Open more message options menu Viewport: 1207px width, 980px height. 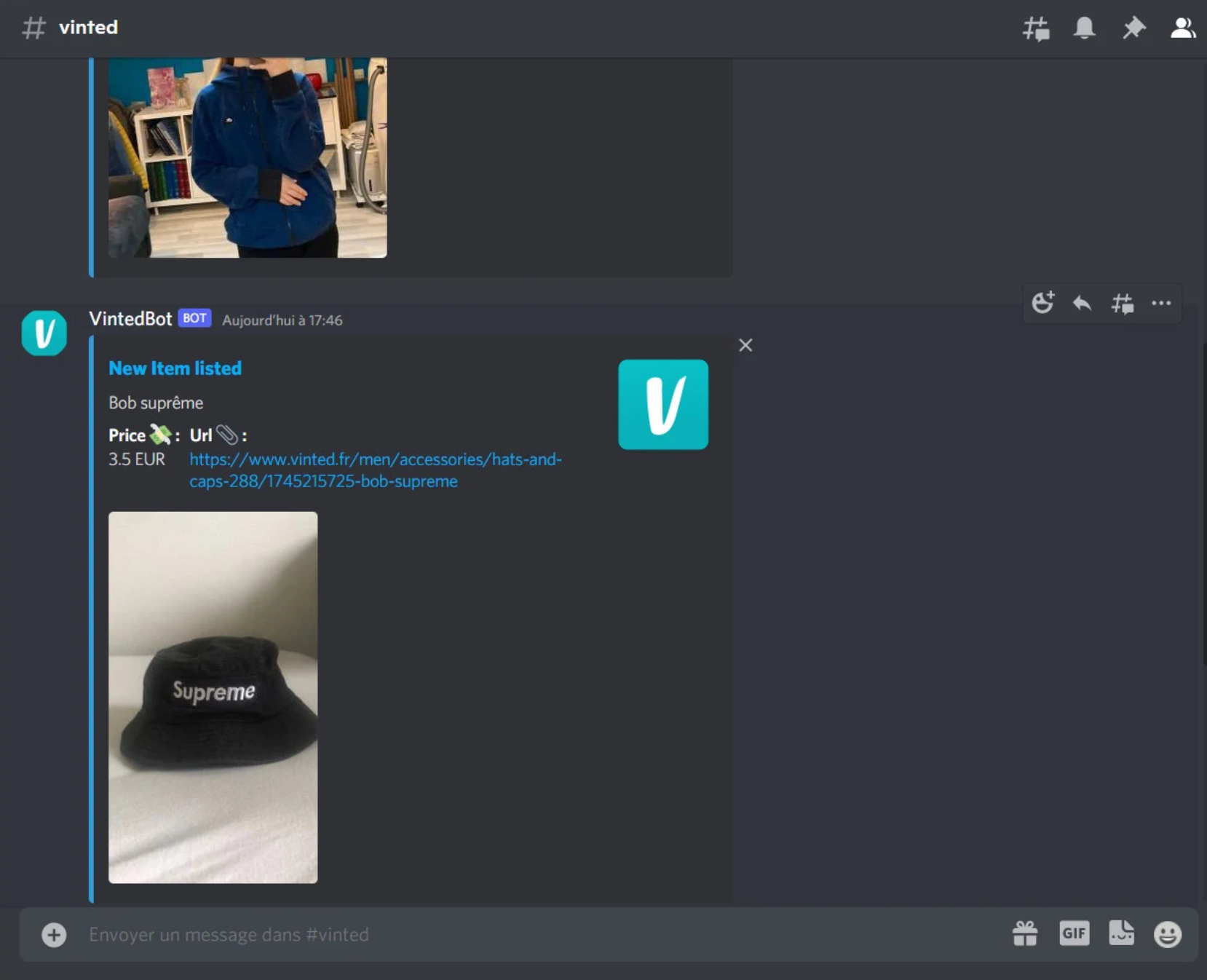point(1161,303)
